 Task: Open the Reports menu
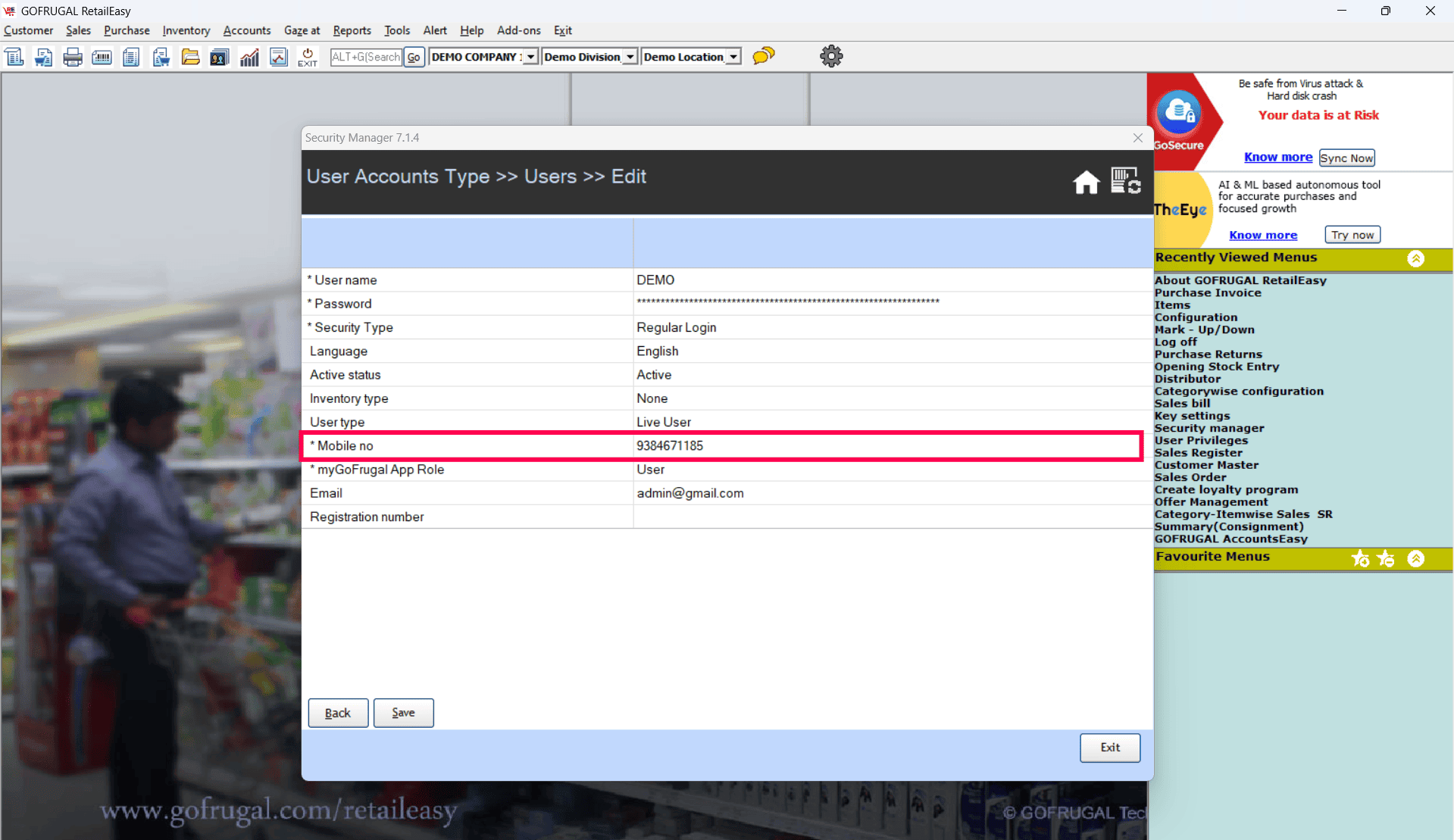click(352, 30)
